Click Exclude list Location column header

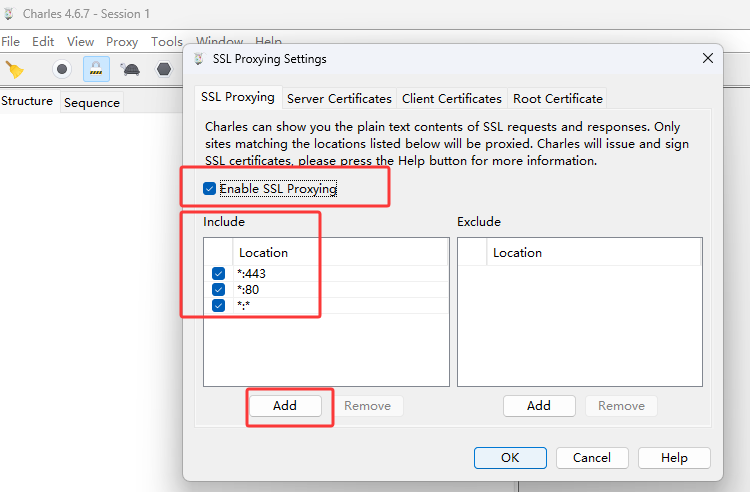594,252
